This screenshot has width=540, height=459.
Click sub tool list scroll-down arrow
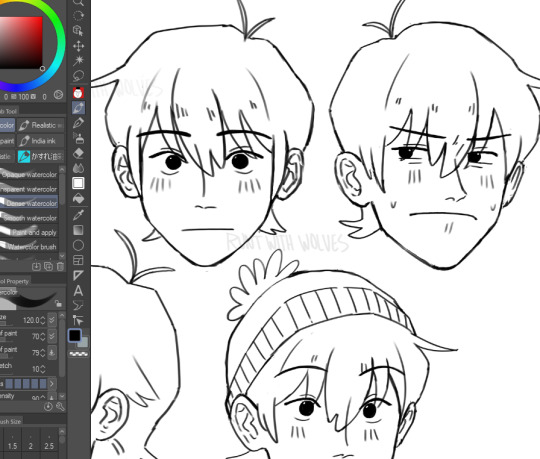point(62,255)
